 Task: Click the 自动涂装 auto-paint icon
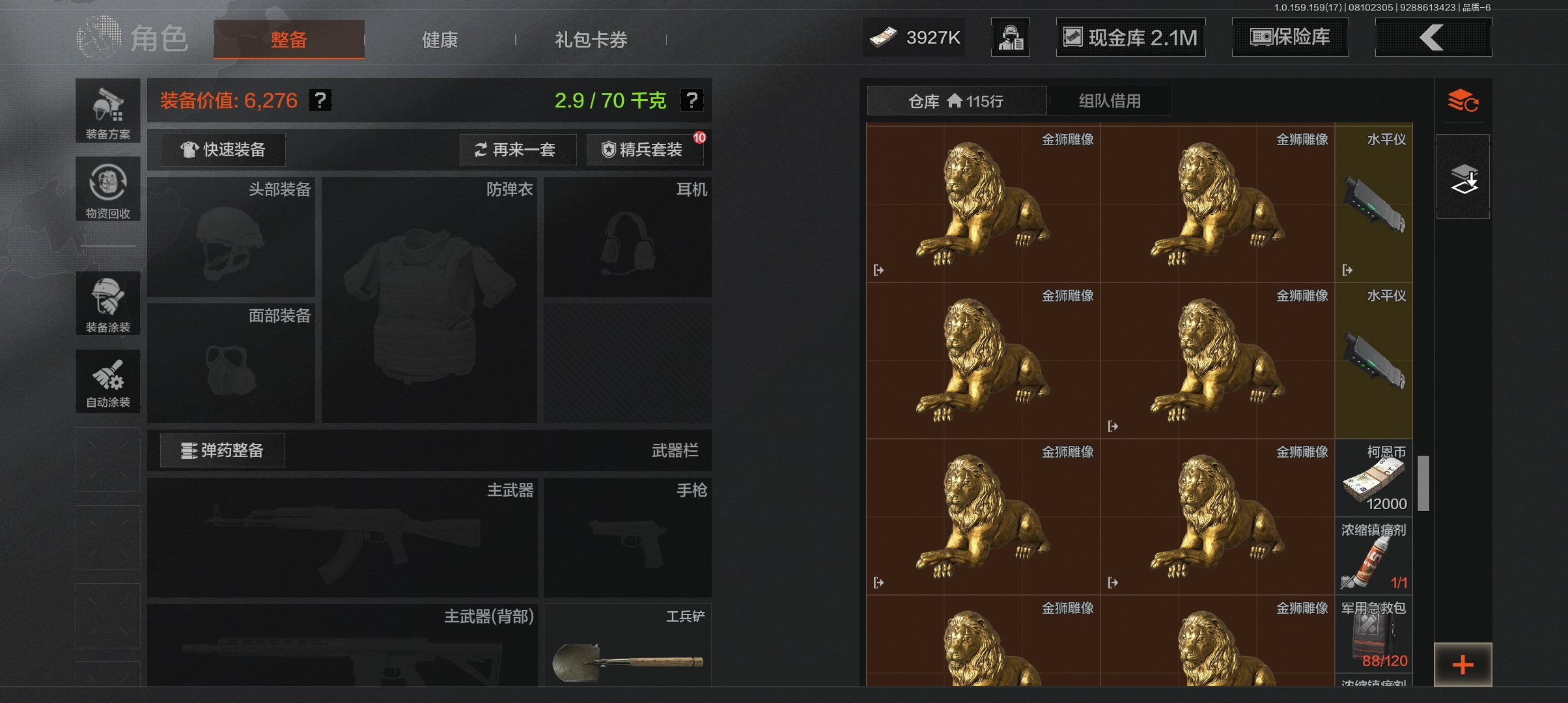108,381
